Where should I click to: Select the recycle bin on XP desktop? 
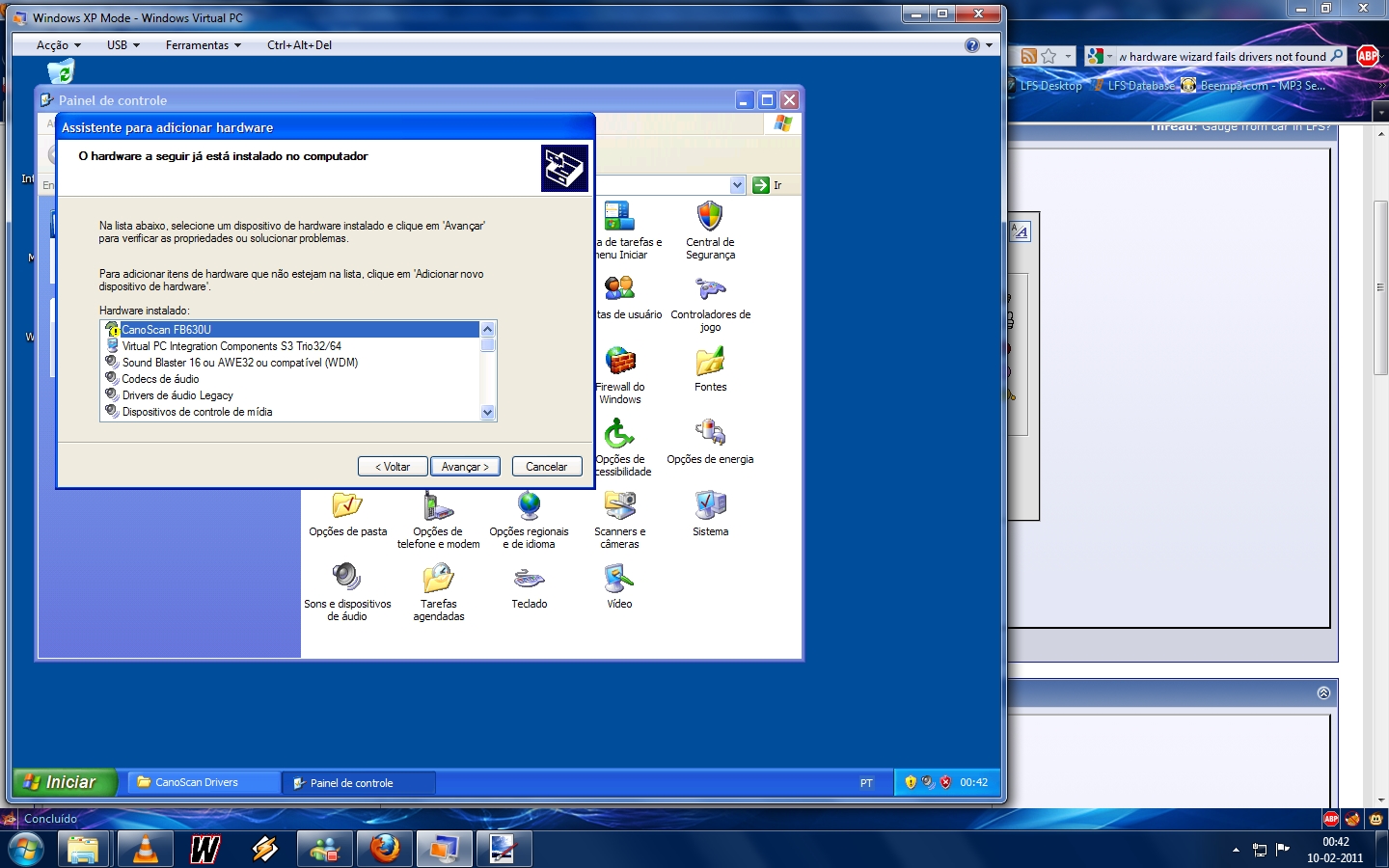click(60, 71)
